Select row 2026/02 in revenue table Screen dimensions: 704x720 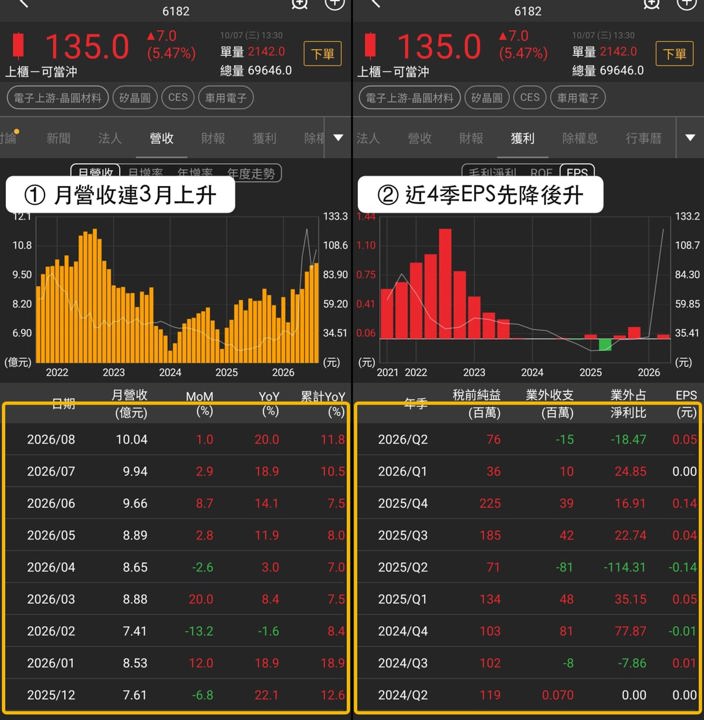point(176,631)
